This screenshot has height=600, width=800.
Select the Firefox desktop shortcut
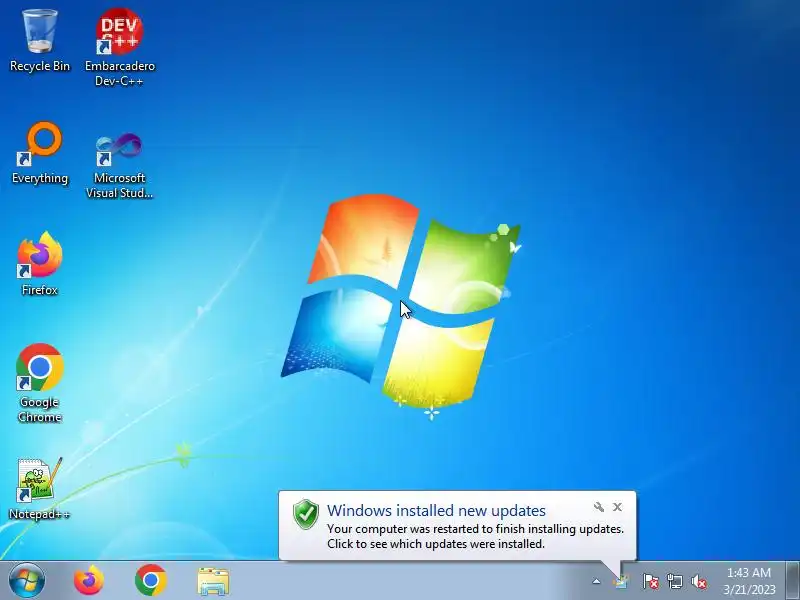pos(40,263)
